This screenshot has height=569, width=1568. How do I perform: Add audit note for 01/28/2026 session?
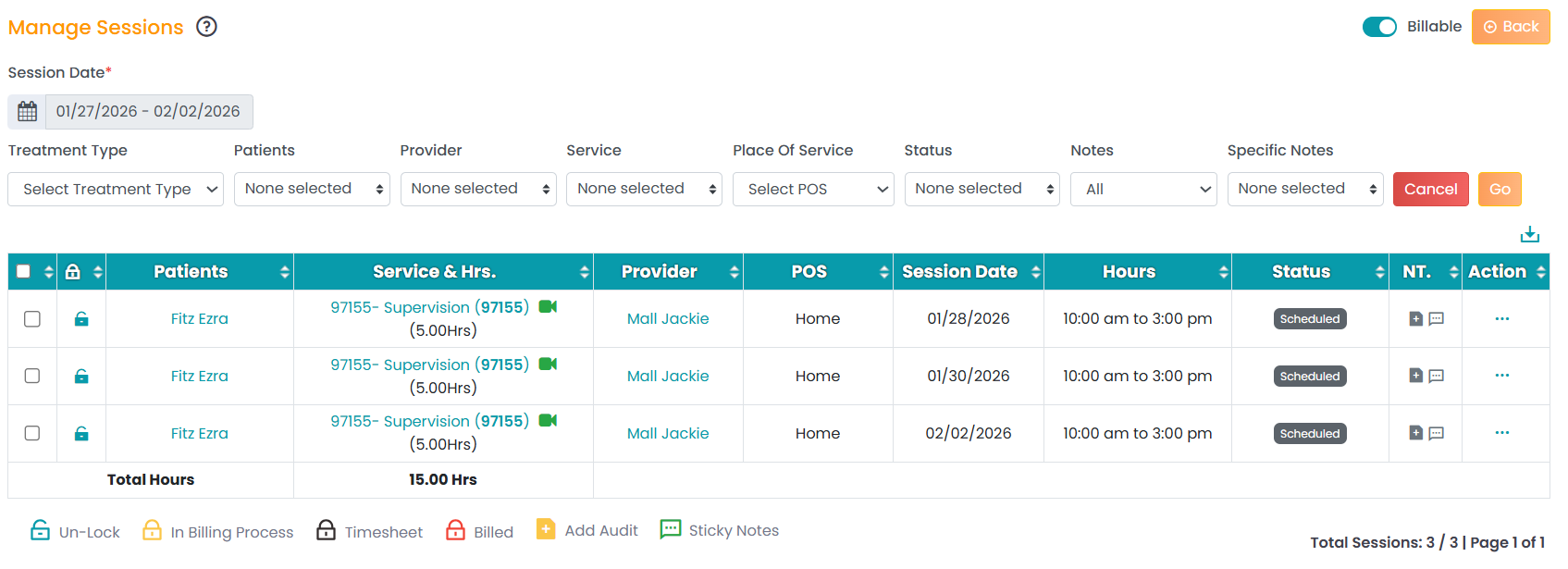1415,319
